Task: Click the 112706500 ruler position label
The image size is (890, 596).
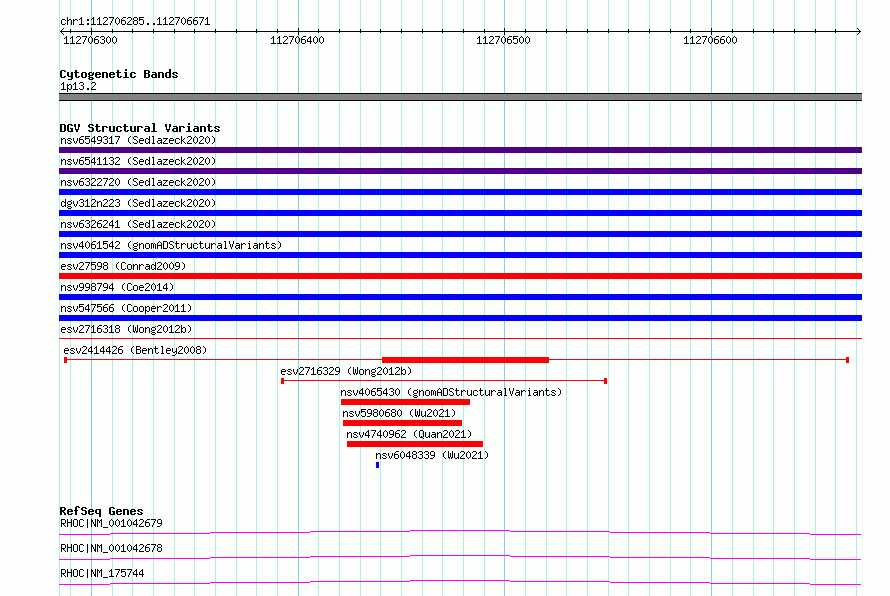Action: click(x=503, y=40)
